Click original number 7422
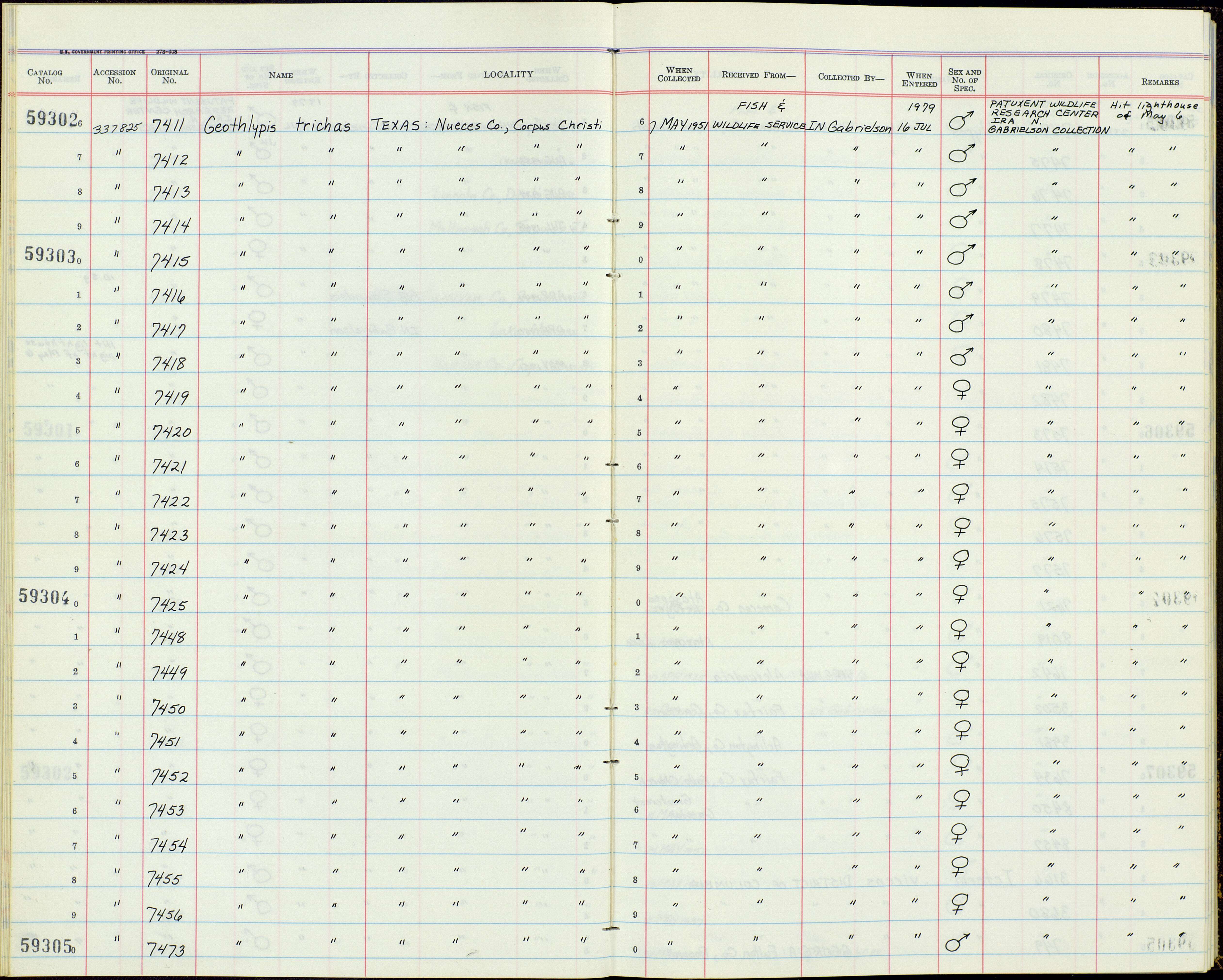Screen dimensions: 1223x980 click(x=170, y=501)
